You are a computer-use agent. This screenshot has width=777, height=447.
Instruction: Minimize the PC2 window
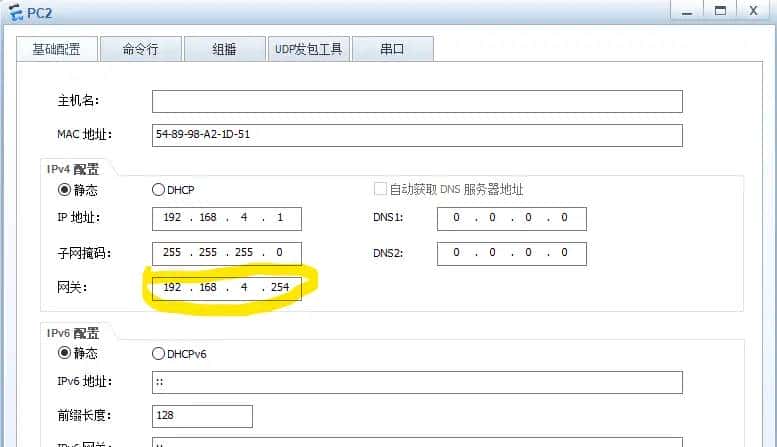point(687,11)
